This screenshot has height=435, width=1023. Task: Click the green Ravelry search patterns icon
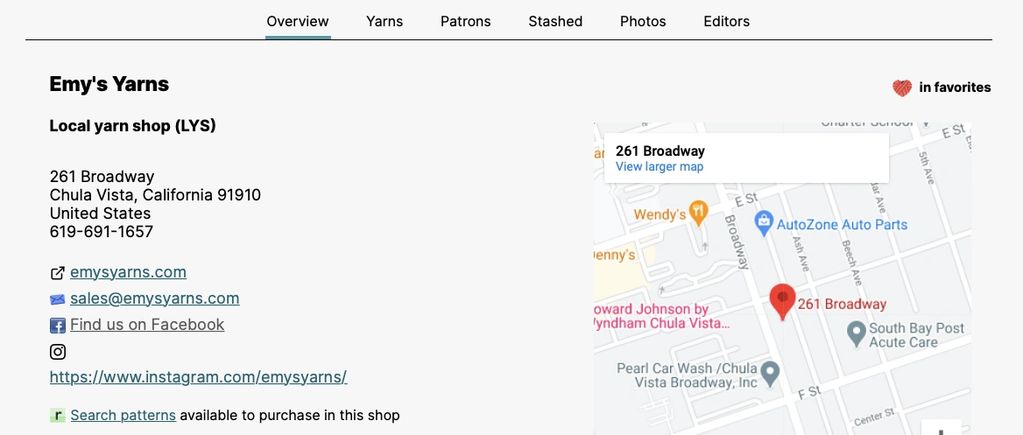tap(57, 415)
